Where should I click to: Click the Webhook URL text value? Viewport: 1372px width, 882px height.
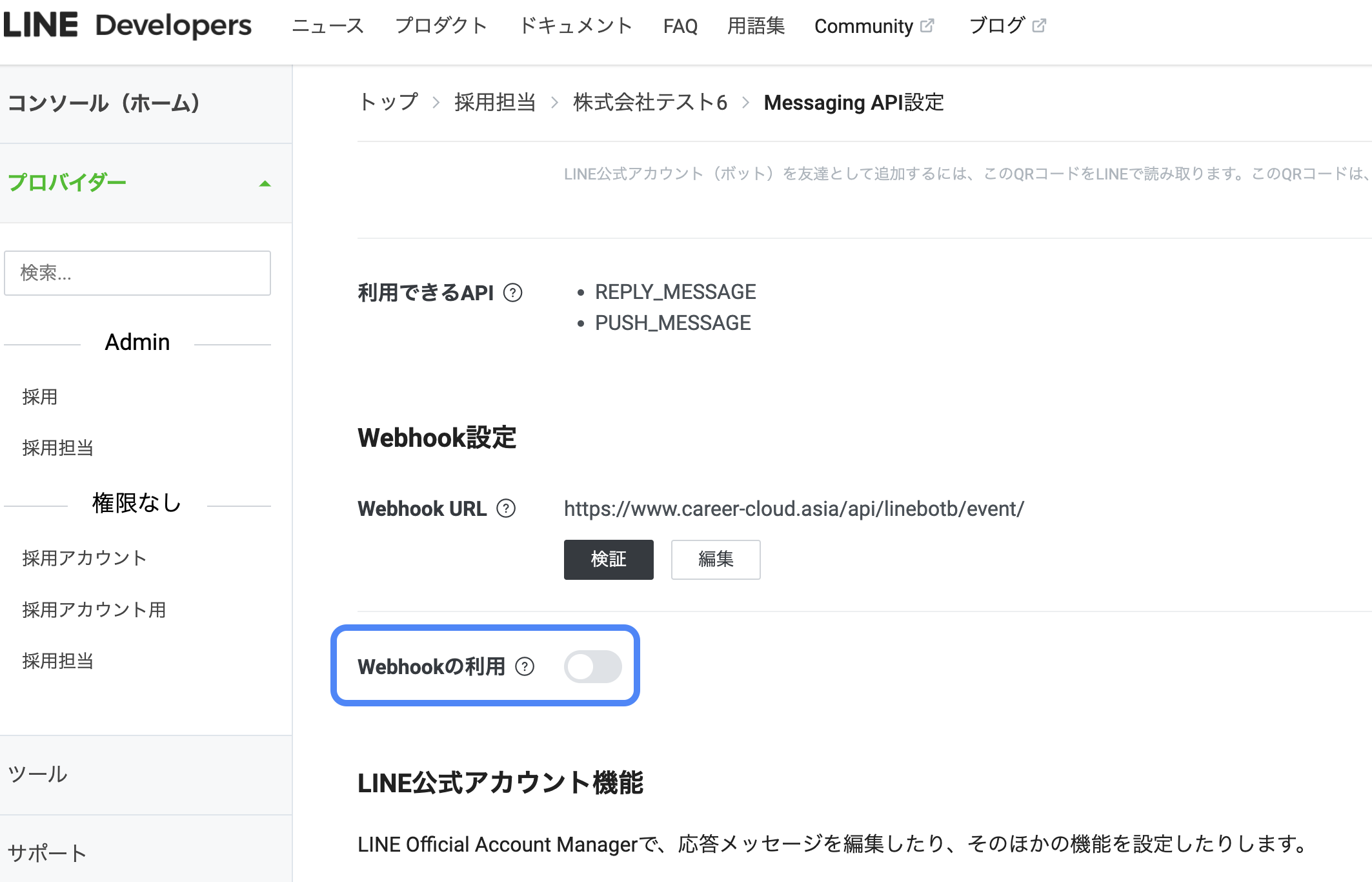[x=794, y=509]
